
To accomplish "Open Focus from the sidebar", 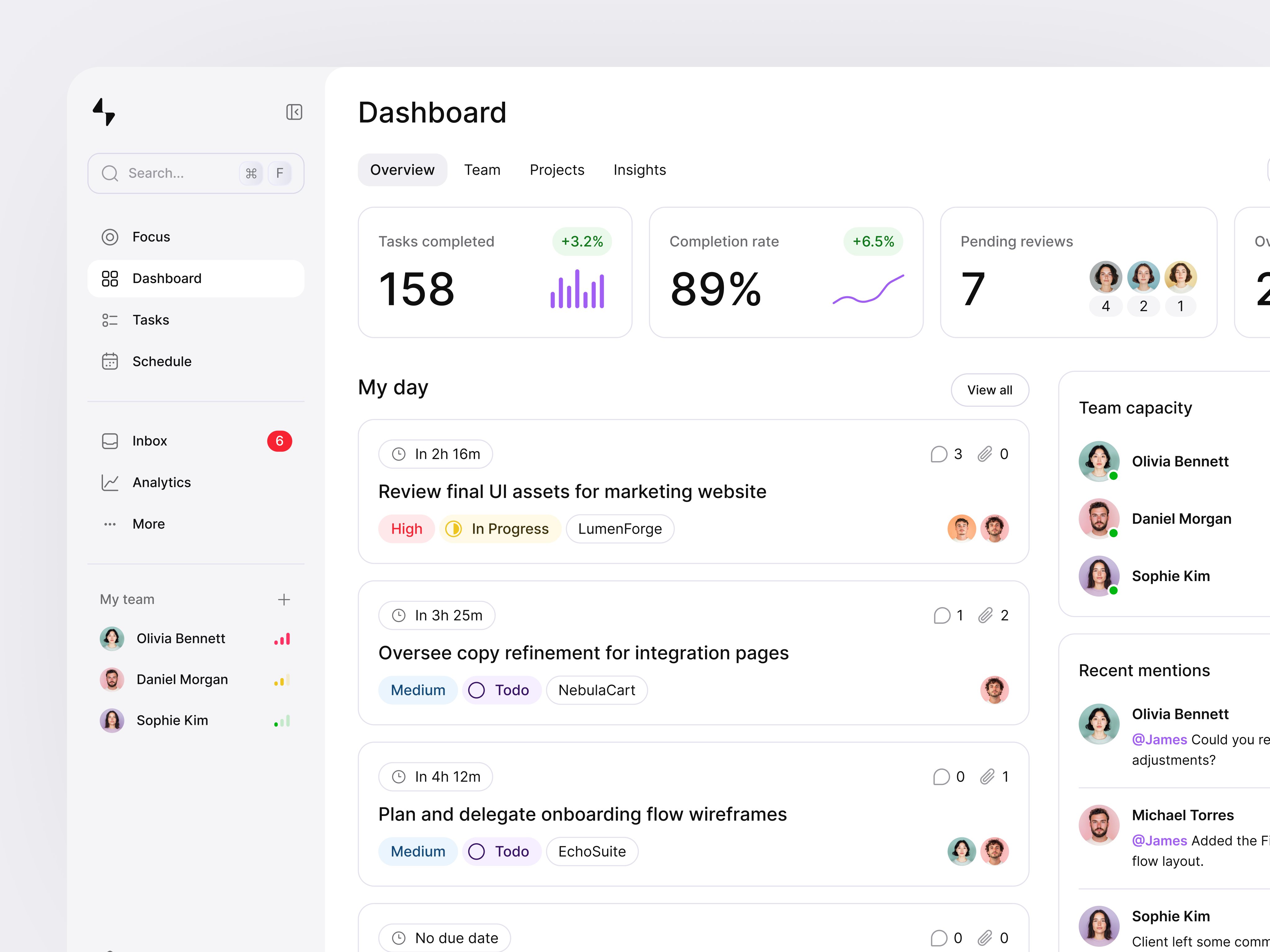I will tap(150, 237).
